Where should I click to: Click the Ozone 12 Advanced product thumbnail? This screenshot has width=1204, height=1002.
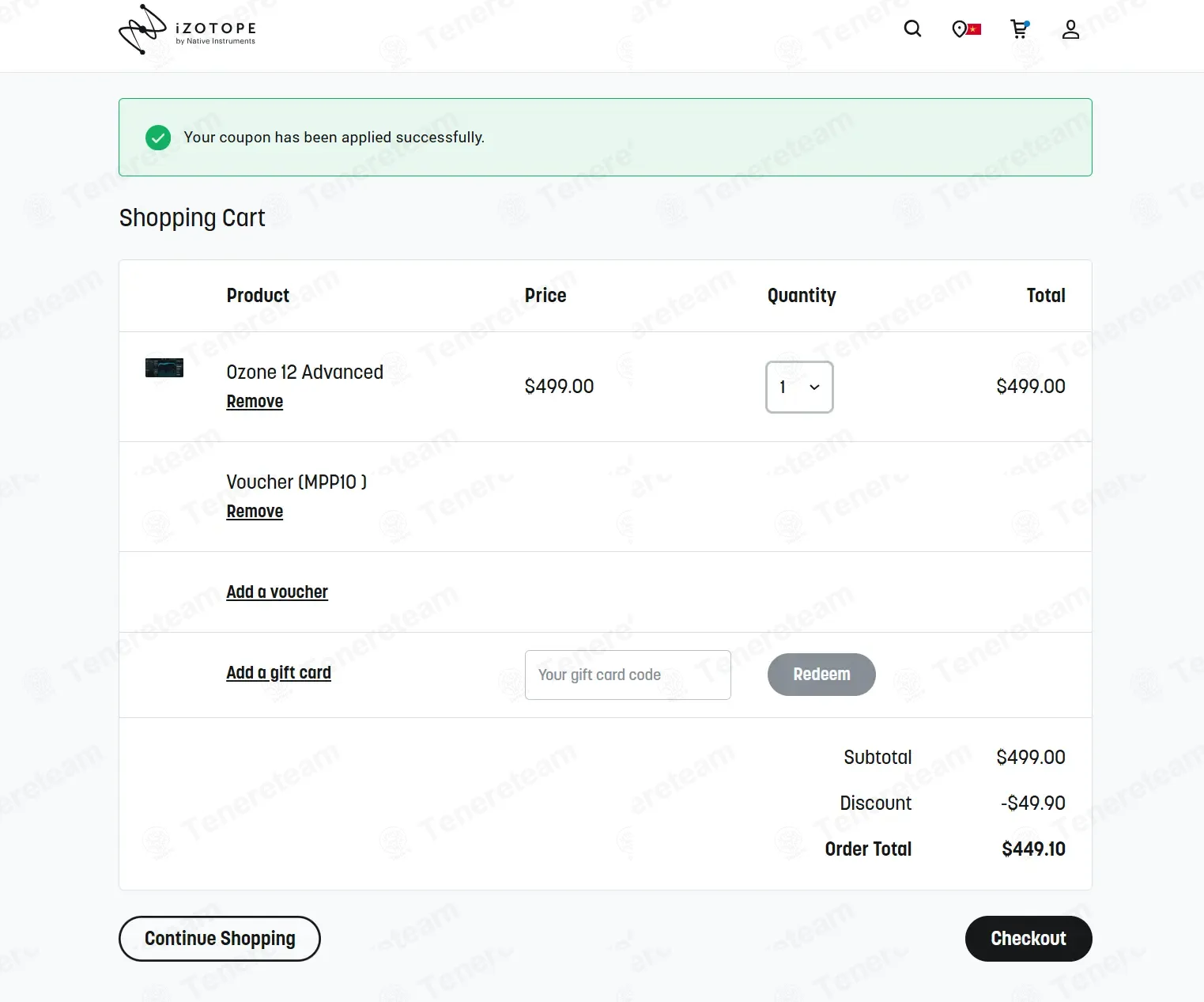click(x=164, y=368)
